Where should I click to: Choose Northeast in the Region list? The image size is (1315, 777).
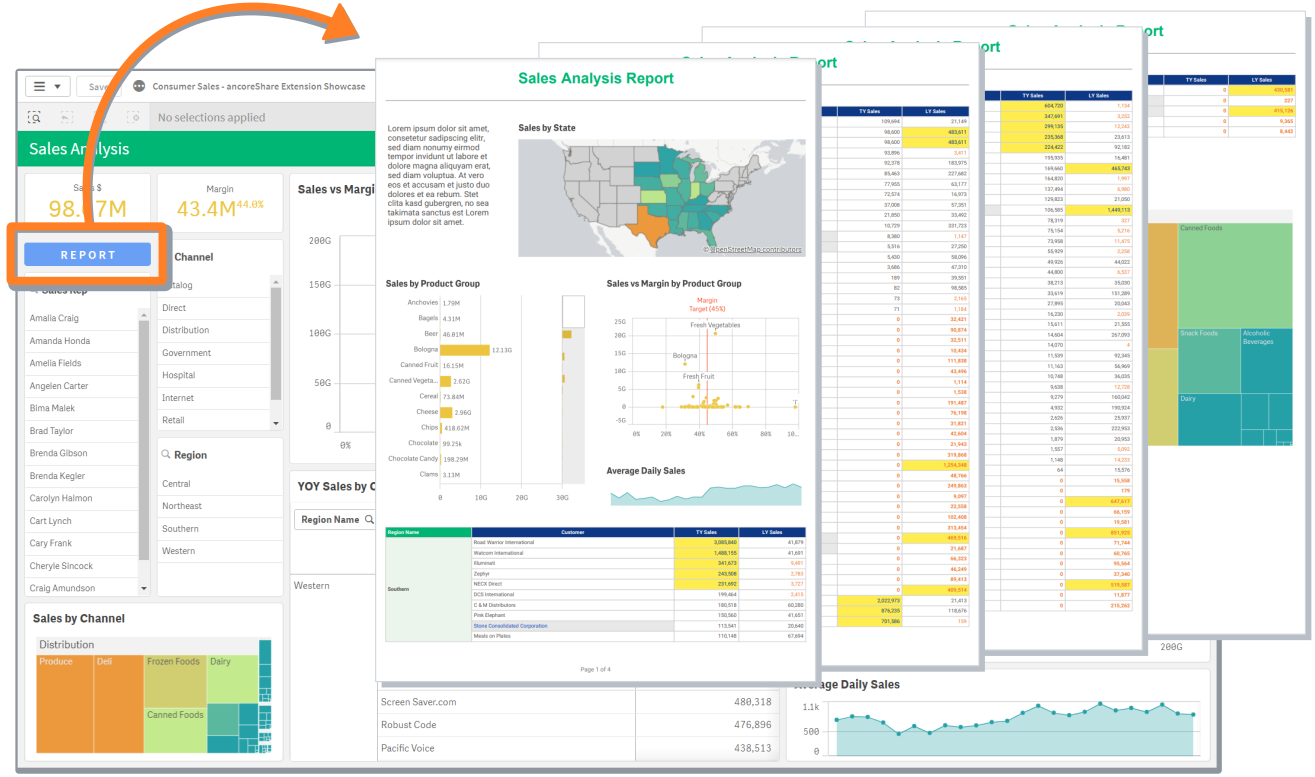click(x=219, y=506)
